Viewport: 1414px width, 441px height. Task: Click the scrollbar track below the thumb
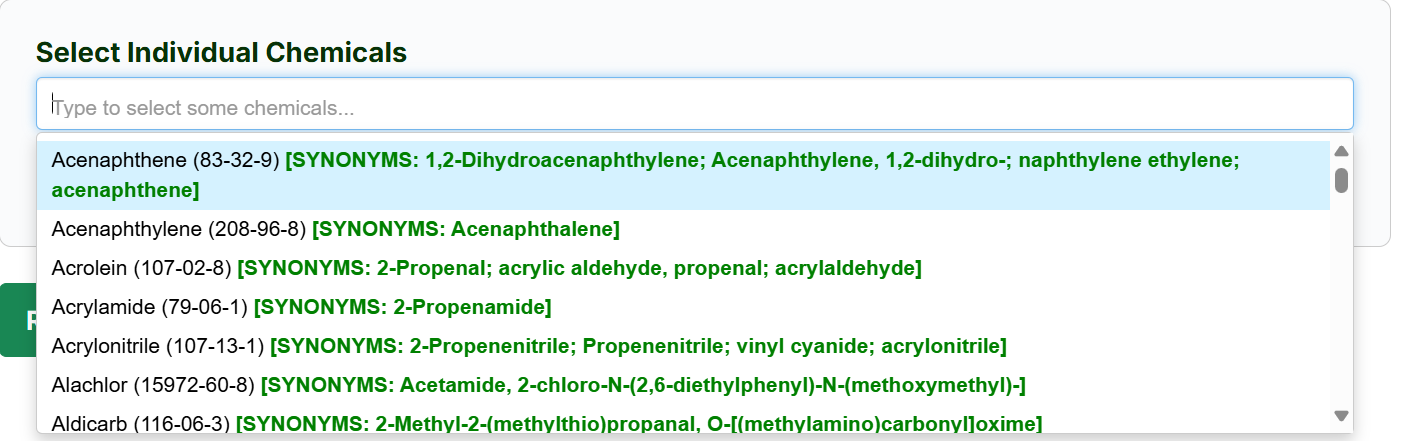point(1342,300)
